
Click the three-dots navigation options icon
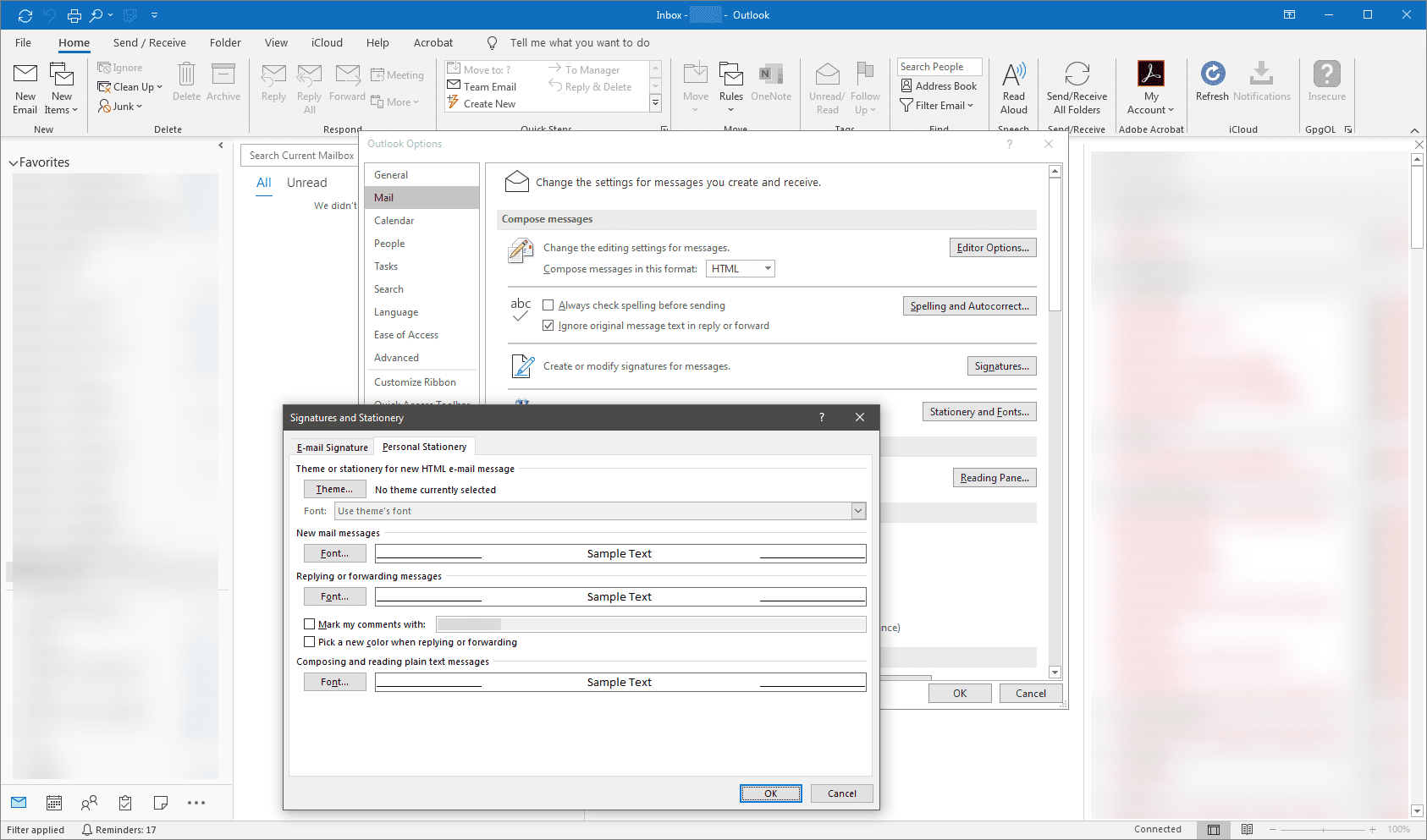click(x=196, y=803)
